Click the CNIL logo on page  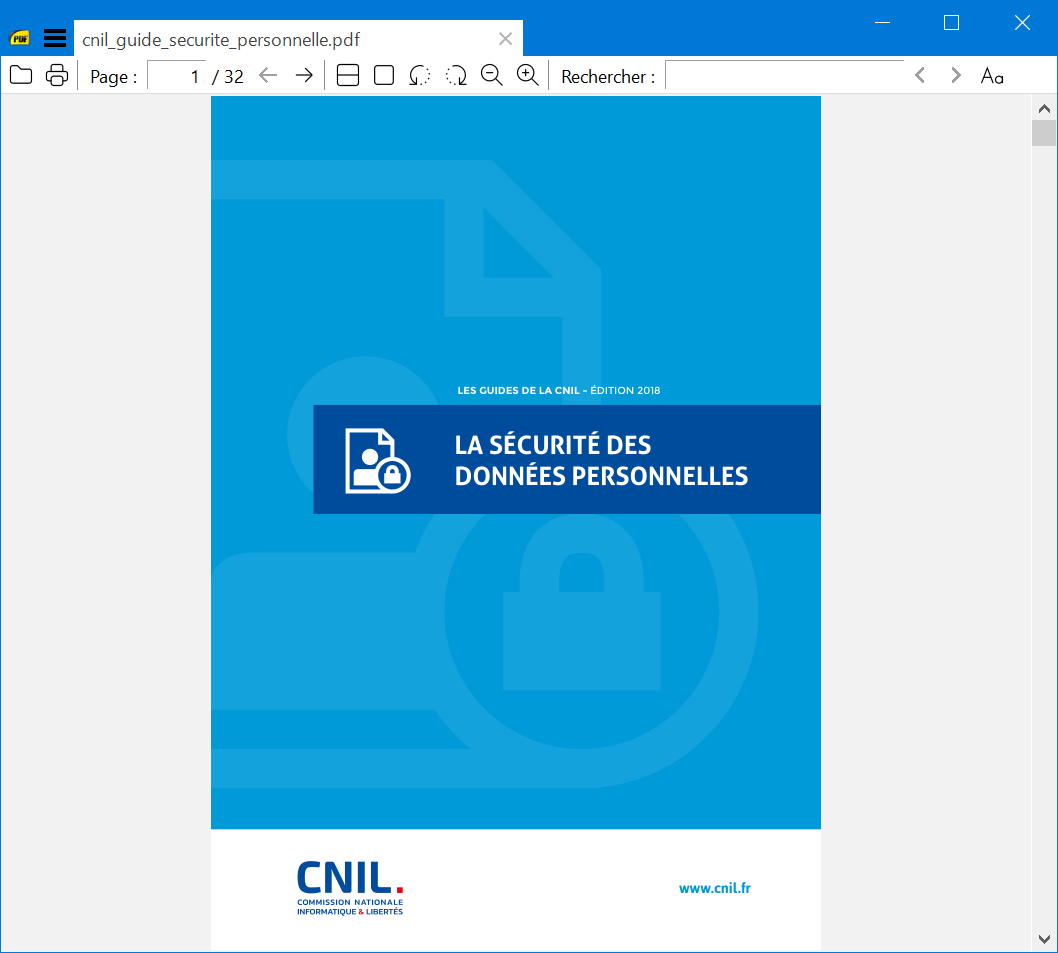point(350,888)
